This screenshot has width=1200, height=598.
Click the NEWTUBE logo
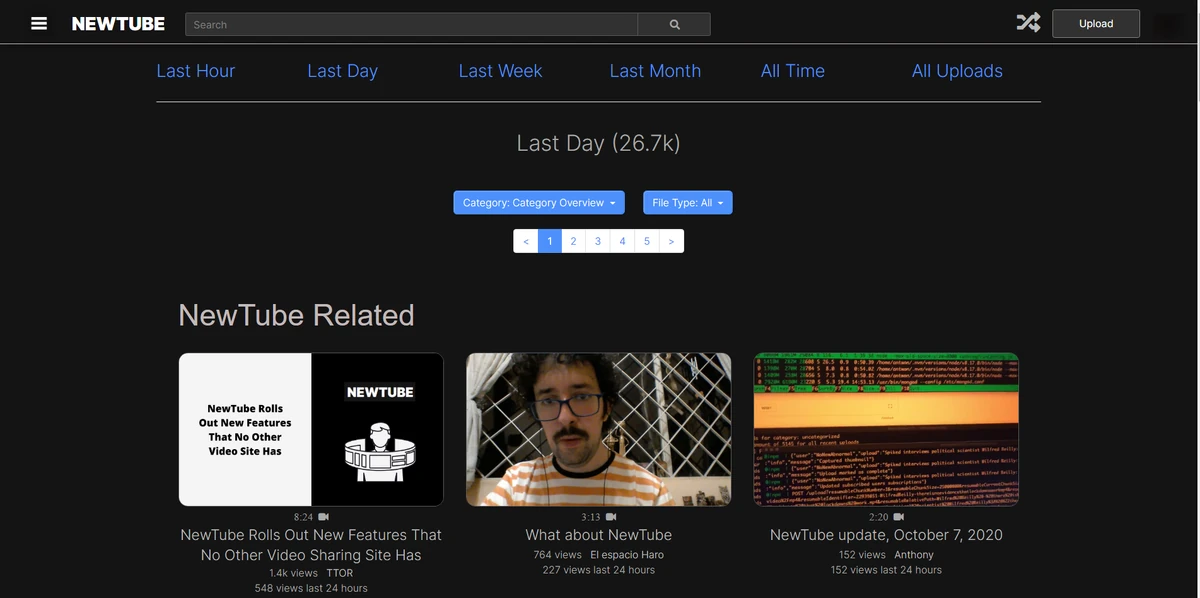pyautogui.click(x=117, y=23)
